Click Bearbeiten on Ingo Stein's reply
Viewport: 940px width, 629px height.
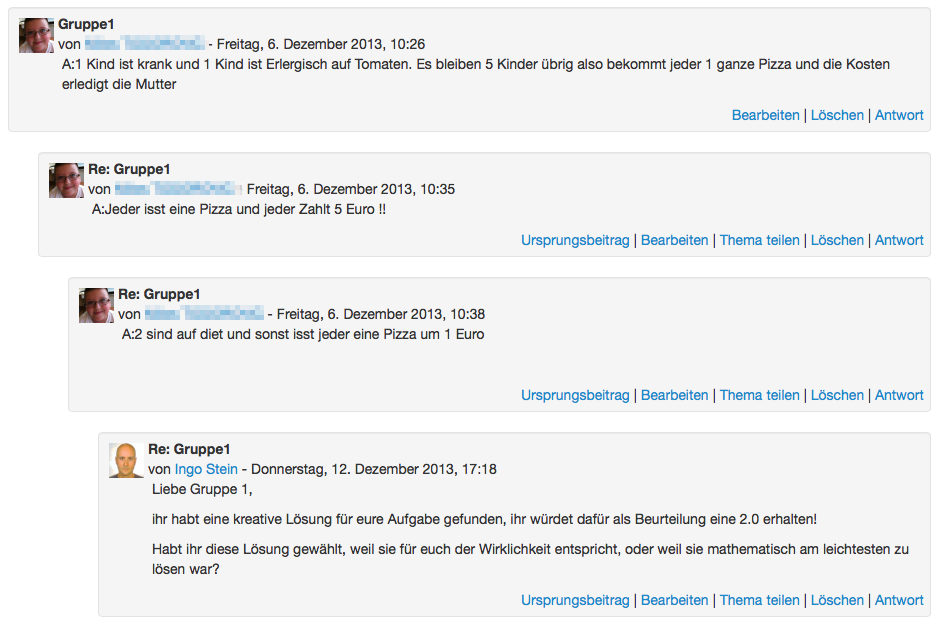[x=674, y=600]
